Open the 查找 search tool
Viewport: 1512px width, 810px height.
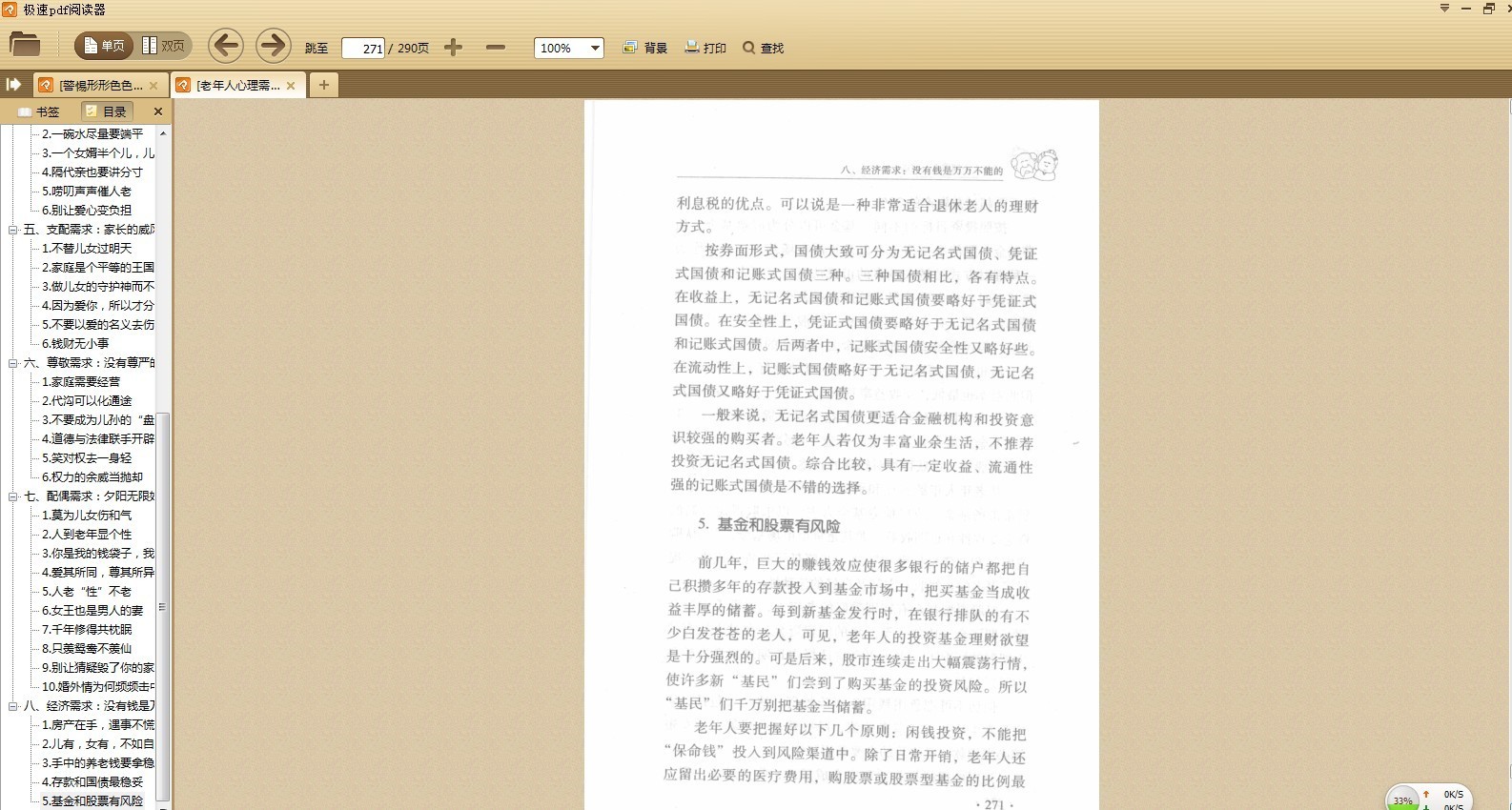pyautogui.click(x=763, y=48)
